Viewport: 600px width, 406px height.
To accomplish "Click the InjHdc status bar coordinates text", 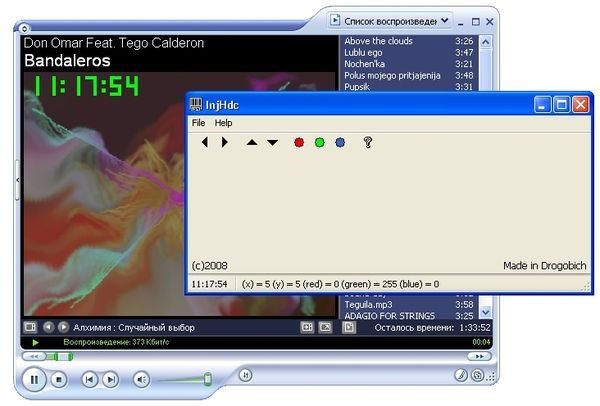I will point(340,284).
